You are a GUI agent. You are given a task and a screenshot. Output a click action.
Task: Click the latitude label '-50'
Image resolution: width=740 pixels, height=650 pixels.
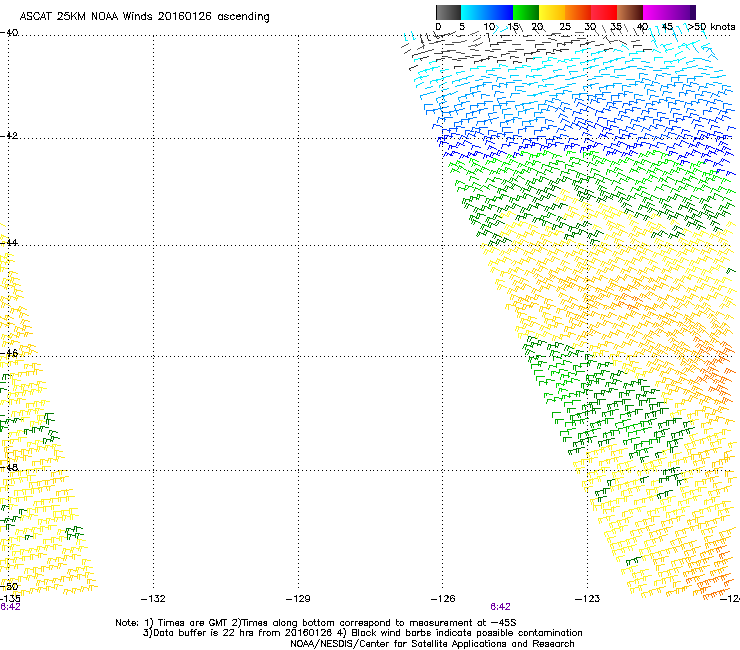pos(9,587)
